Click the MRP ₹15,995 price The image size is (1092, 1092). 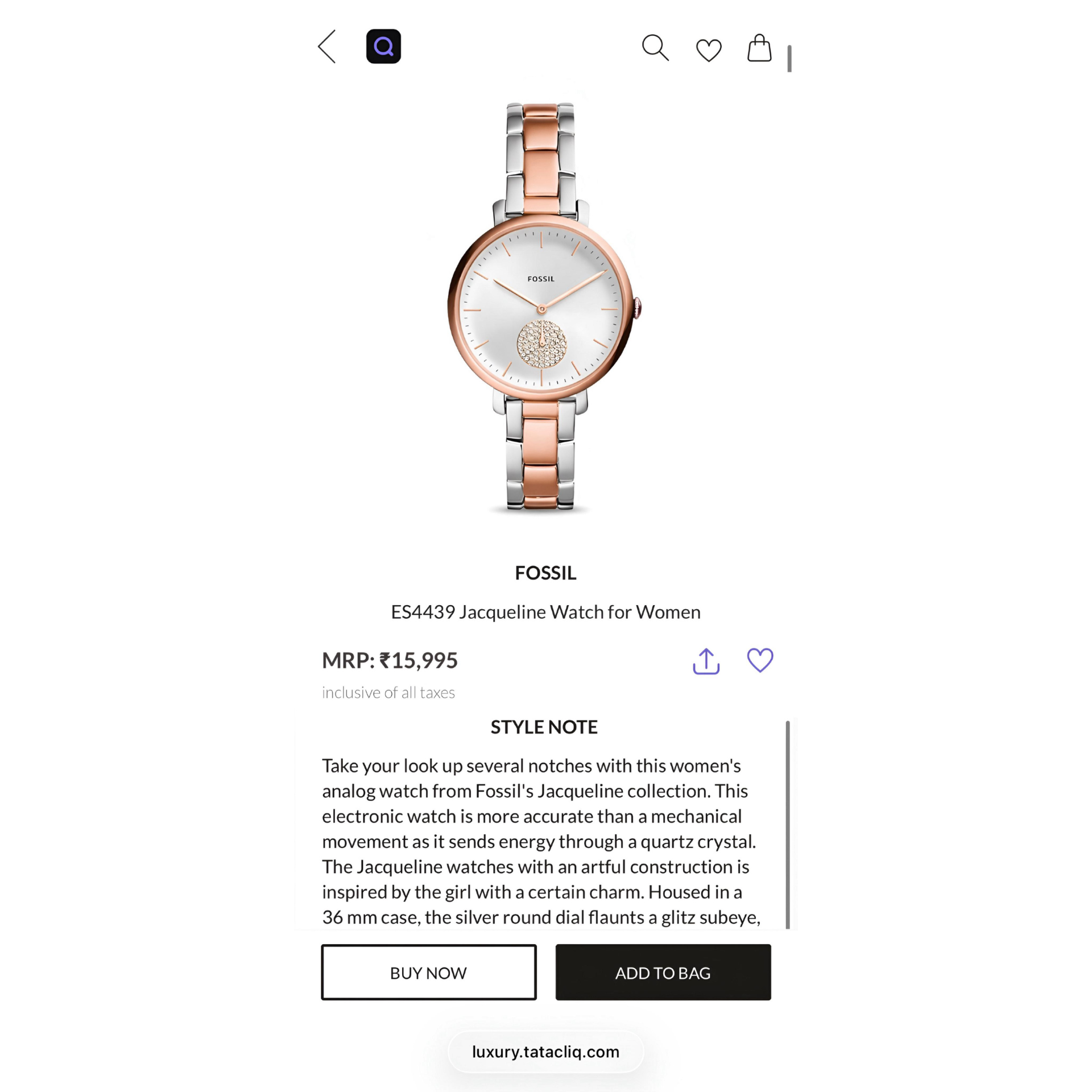click(390, 660)
